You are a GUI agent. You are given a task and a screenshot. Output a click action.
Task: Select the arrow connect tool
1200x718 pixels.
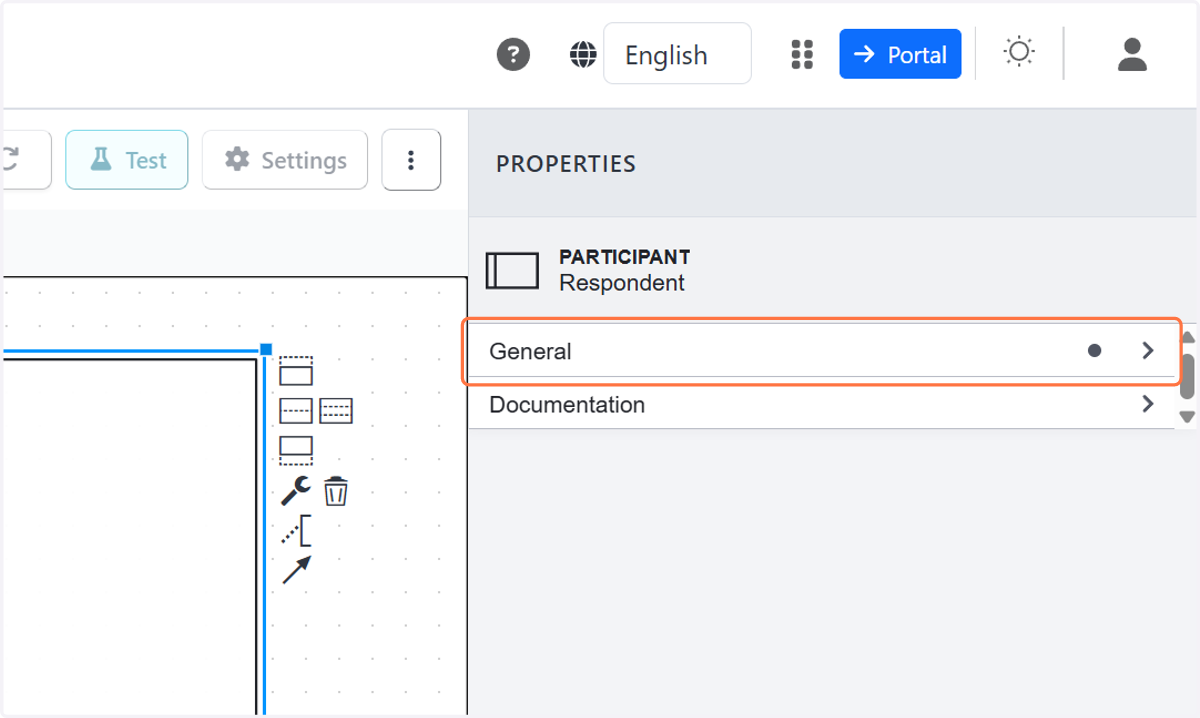[296, 570]
